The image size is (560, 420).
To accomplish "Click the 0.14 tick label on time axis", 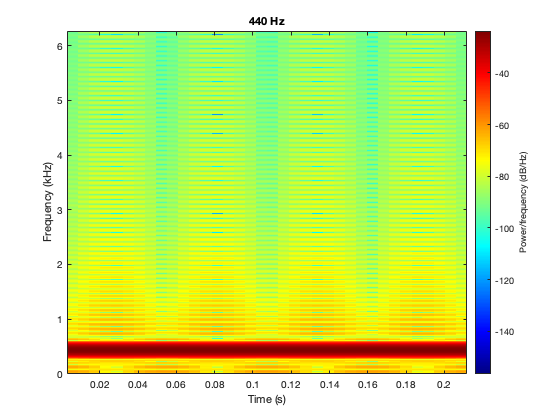I will pos(329,385).
